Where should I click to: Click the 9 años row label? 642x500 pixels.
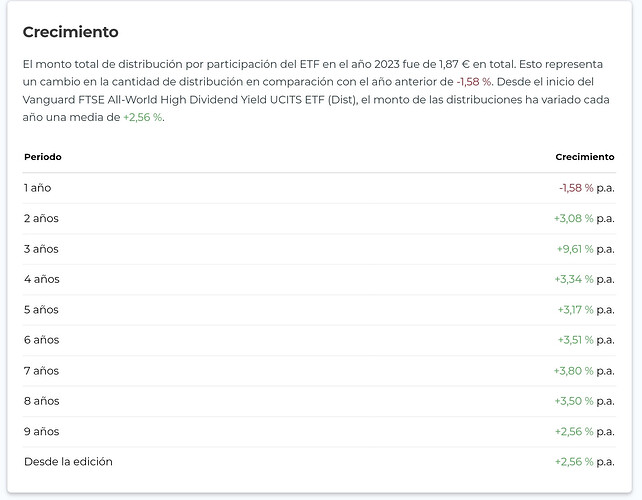(x=41, y=432)
